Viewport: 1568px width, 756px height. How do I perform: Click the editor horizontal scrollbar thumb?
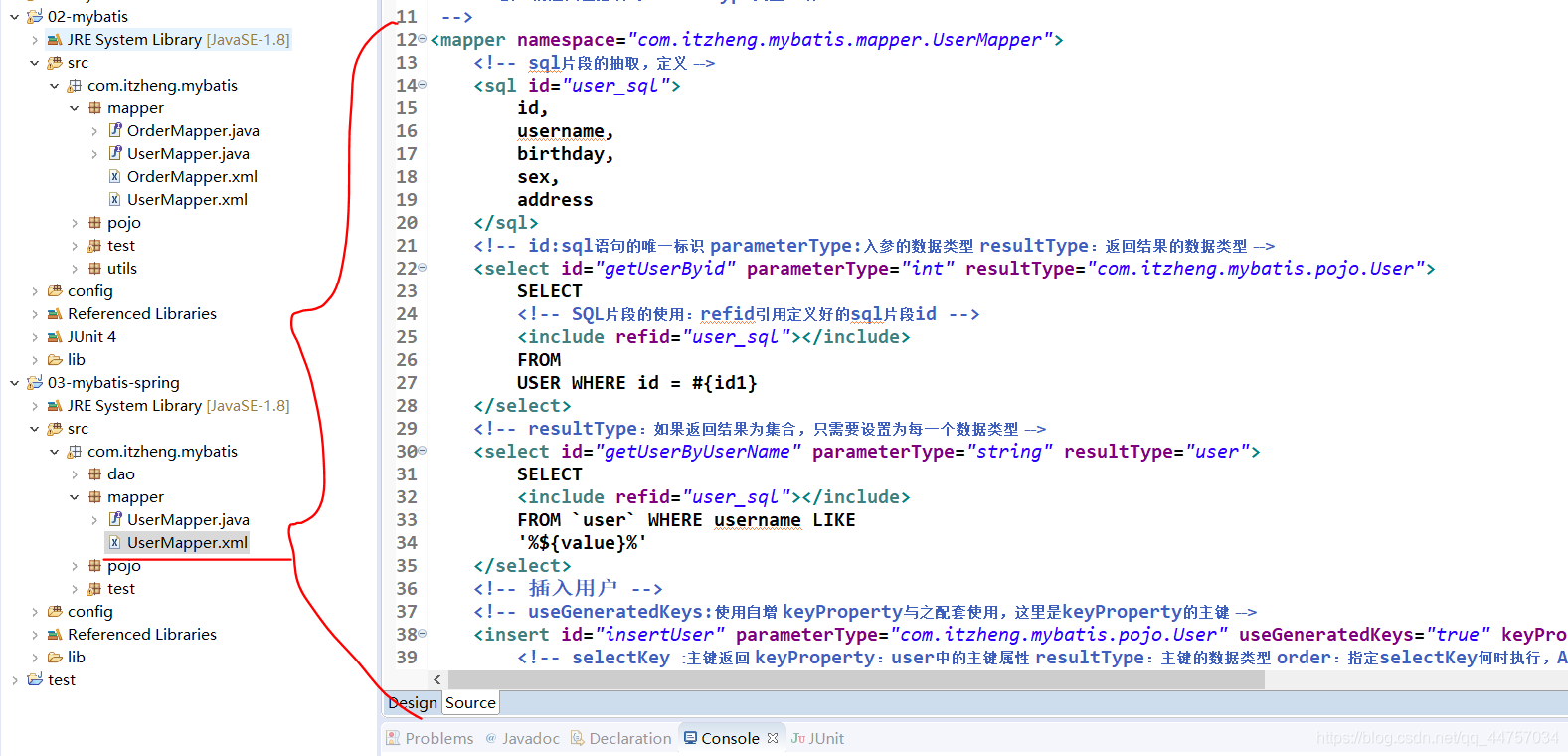pos(856,680)
